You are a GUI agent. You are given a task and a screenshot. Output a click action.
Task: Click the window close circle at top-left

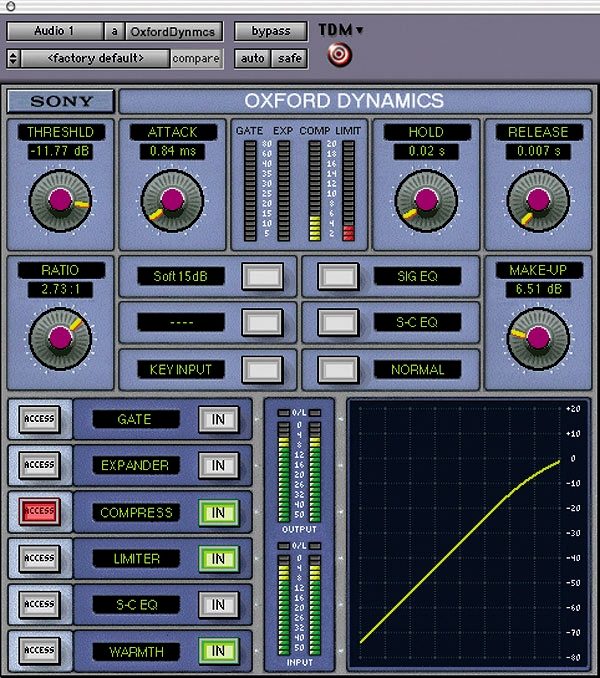pyautogui.click(x=11, y=6)
